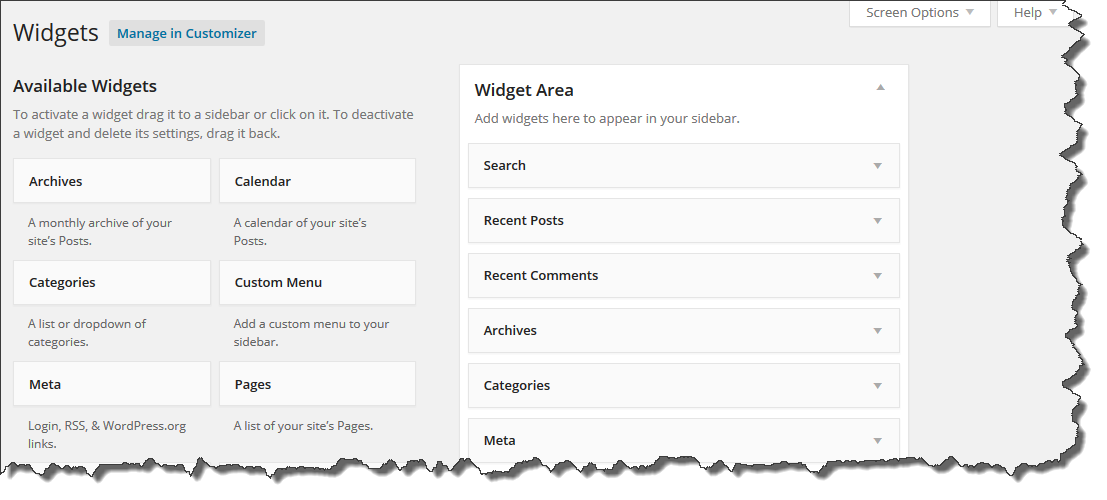Collapse the Widget Area panel arrow
Image resolution: width=1107 pixels, height=500 pixels.
click(x=880, y=88)
